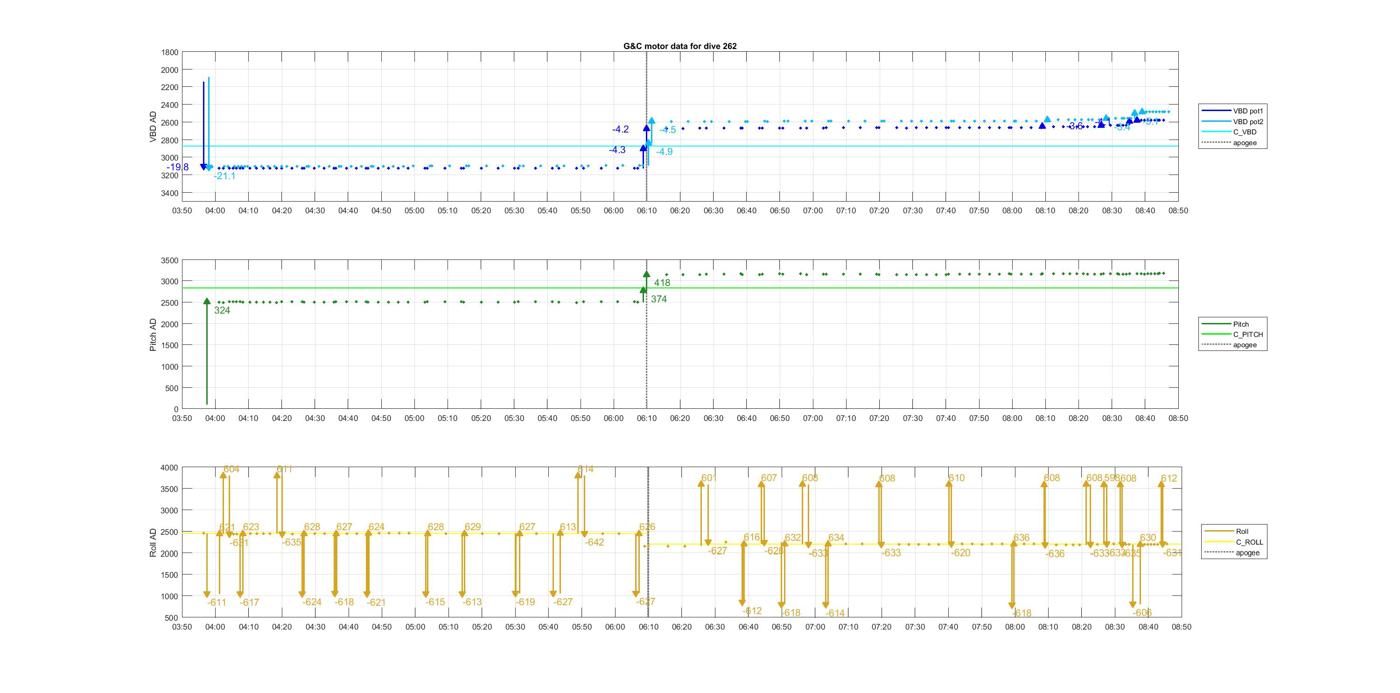Click the '-606' roll data label
This screenshot has width=1400, height=693.
tap(1143, 613)
